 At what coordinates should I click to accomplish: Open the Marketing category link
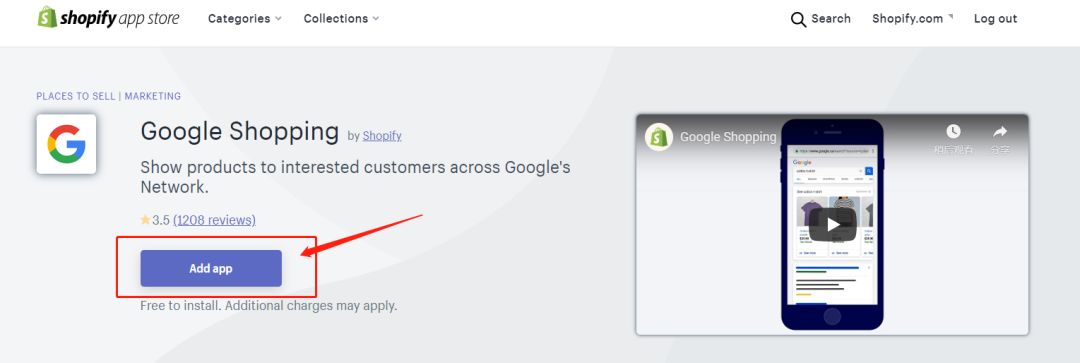tap(153, 96)
